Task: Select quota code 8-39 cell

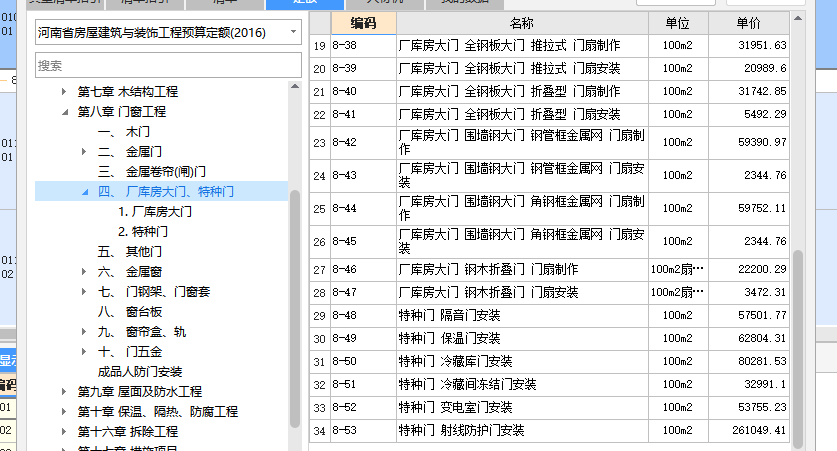Action: pyautogui.click(x=363, y=69)
